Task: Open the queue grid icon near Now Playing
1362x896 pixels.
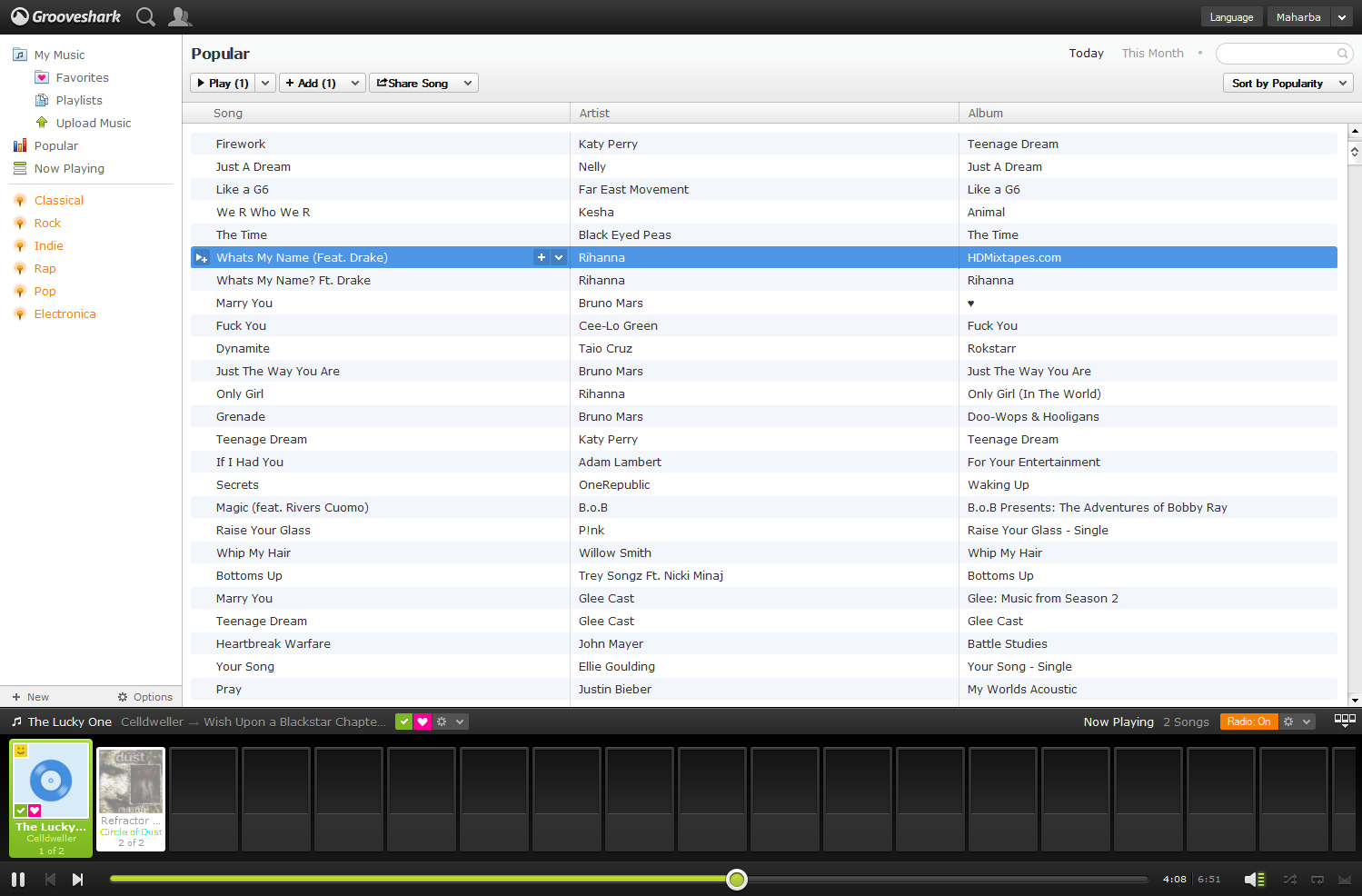Action: click(1345, 720)
